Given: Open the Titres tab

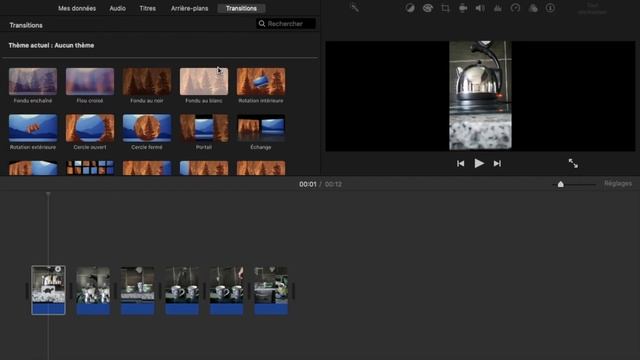Looking at the screenshot, I should coord(147,8).
